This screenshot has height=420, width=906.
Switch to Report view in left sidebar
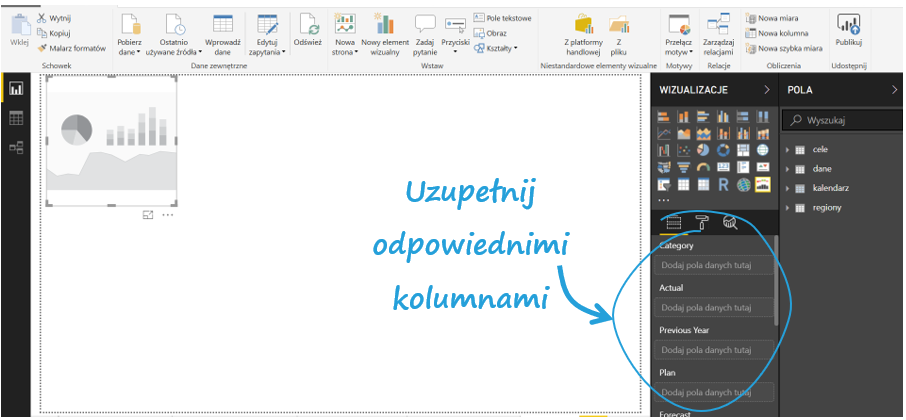pos(16,89)
